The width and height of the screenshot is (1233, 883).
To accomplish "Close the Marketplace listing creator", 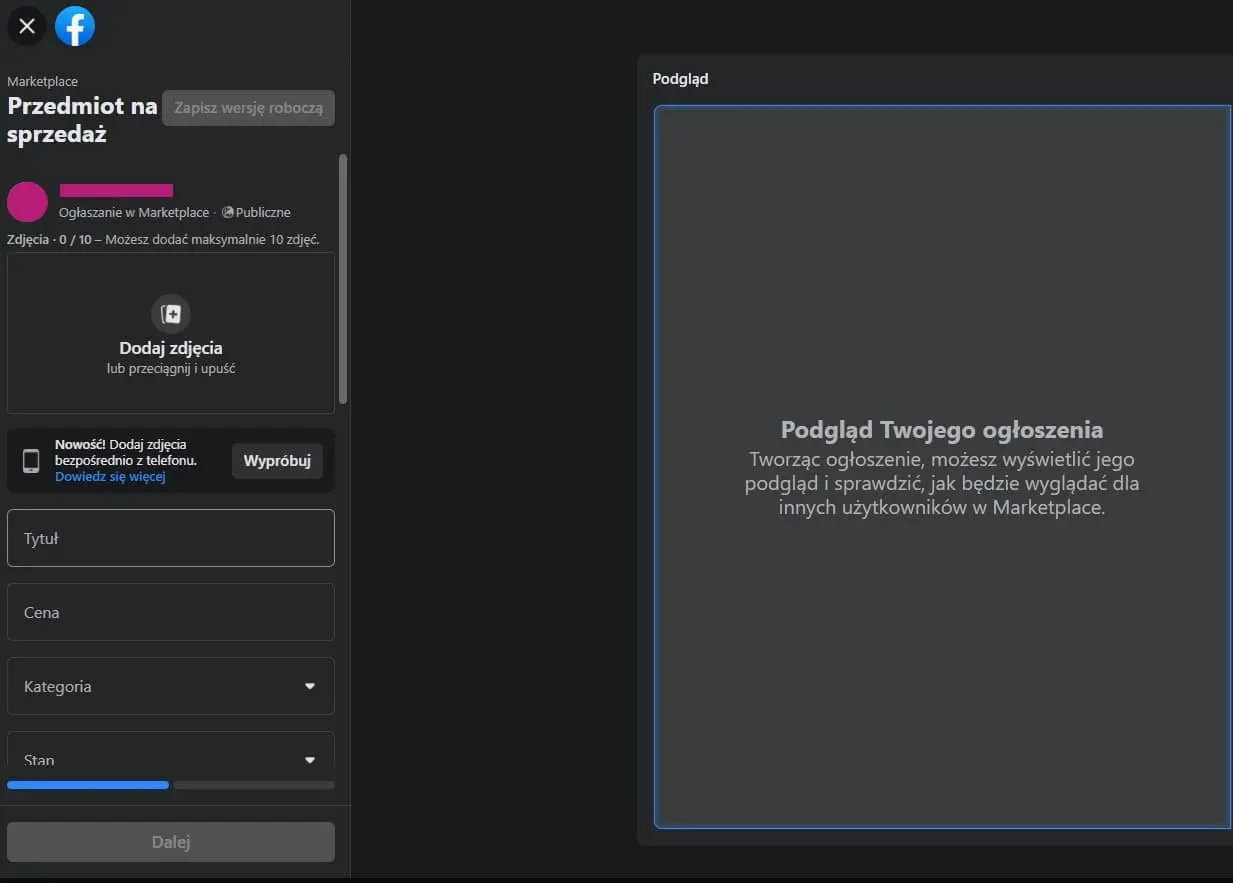I will [x=27, y=26].
